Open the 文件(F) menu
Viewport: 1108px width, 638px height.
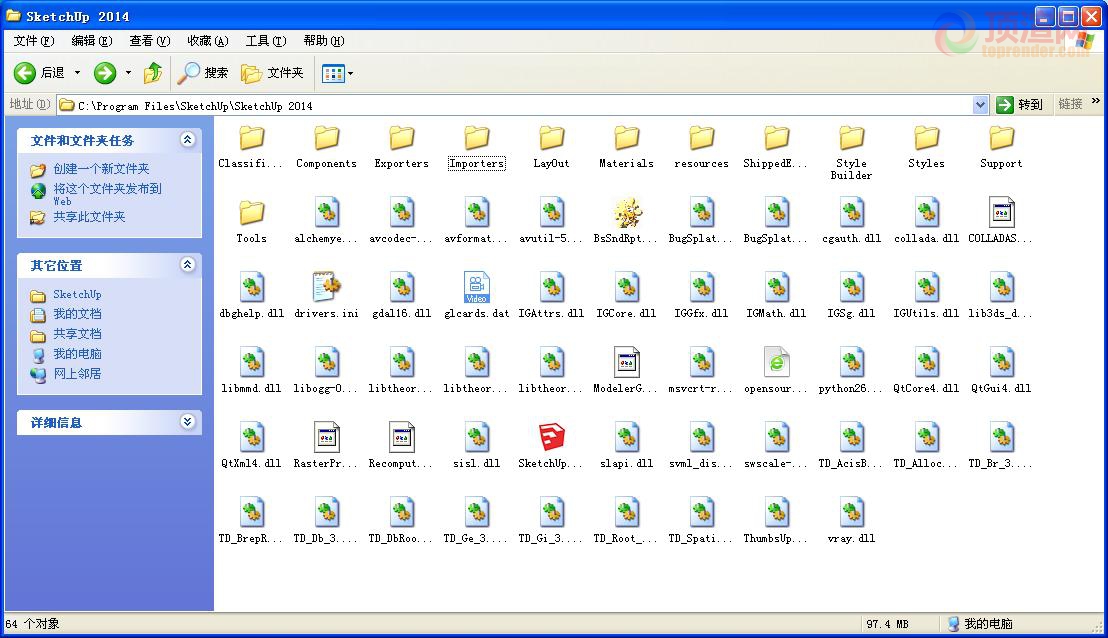[x=34, y=41]
